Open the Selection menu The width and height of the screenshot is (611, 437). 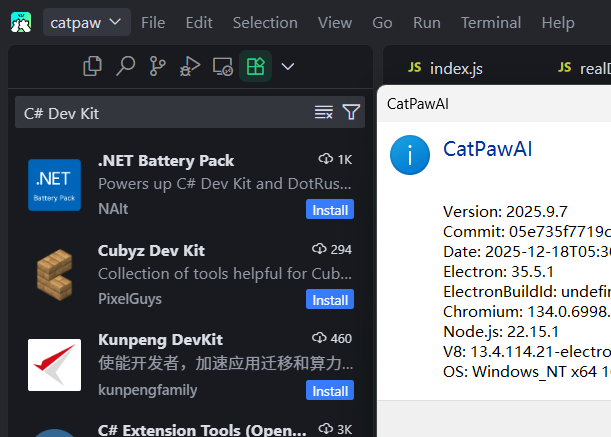(x=265, y=22)
